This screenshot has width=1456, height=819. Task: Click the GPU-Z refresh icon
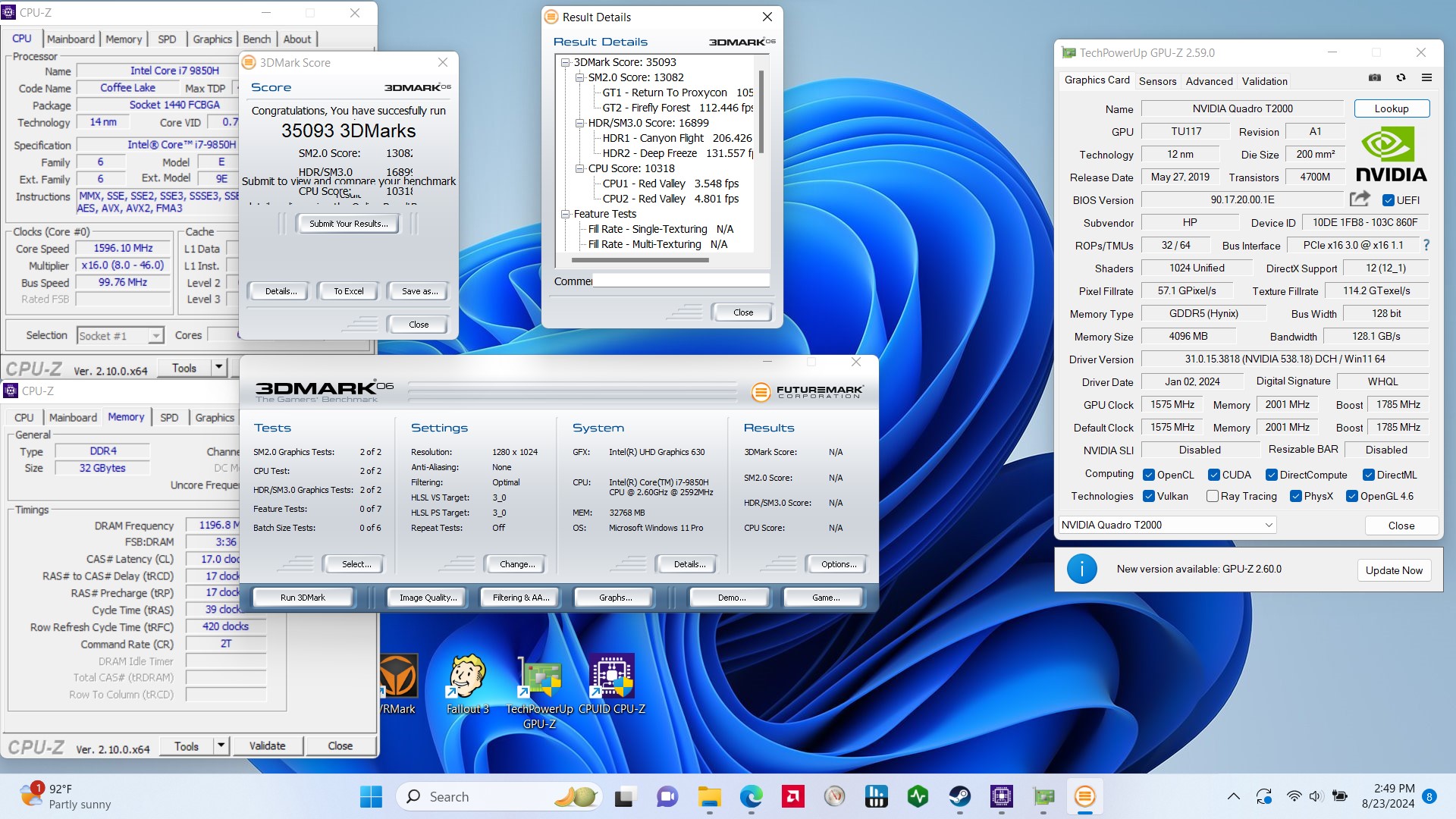[1401, 77]
